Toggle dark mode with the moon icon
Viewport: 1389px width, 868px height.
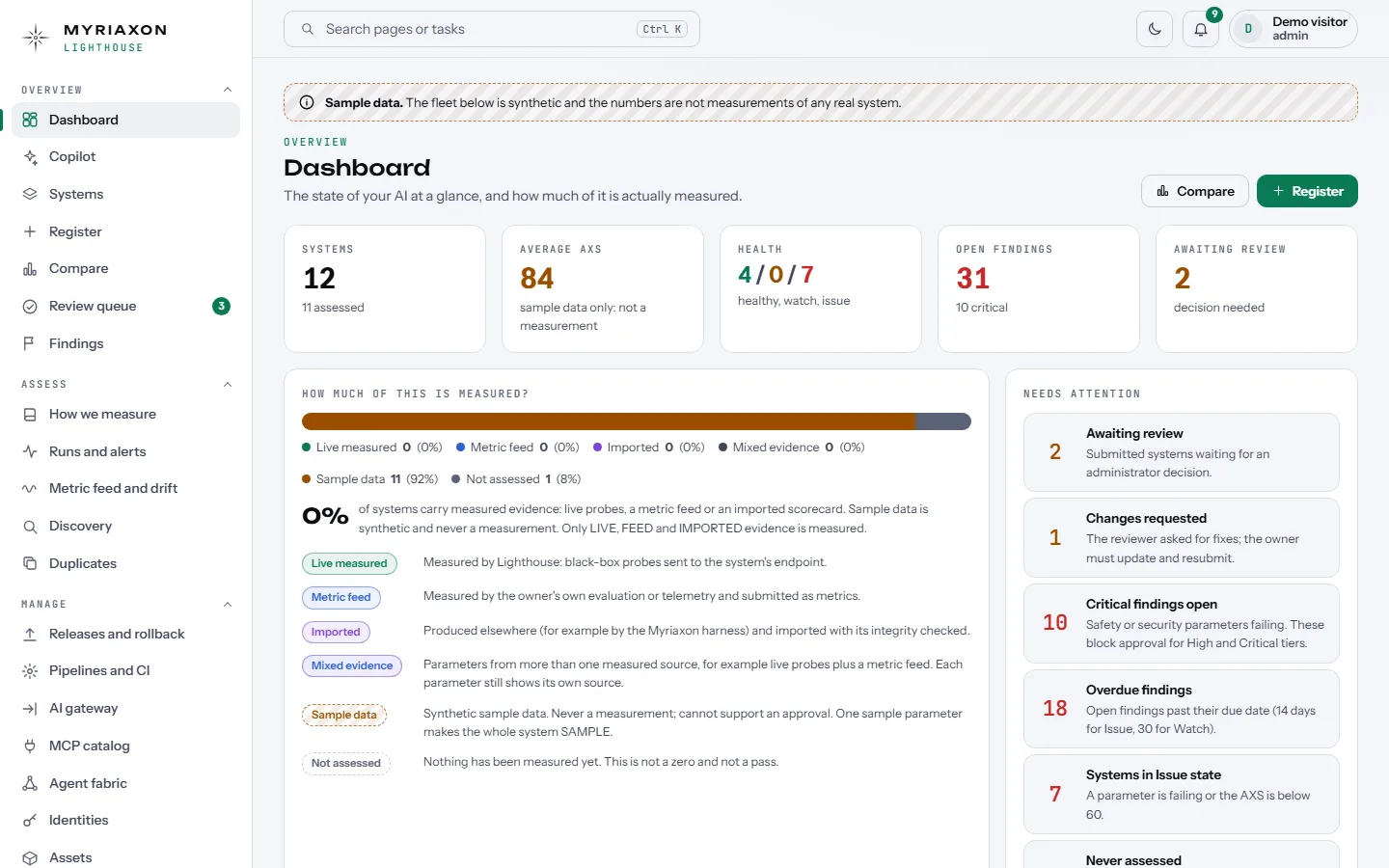(1155, 29)
